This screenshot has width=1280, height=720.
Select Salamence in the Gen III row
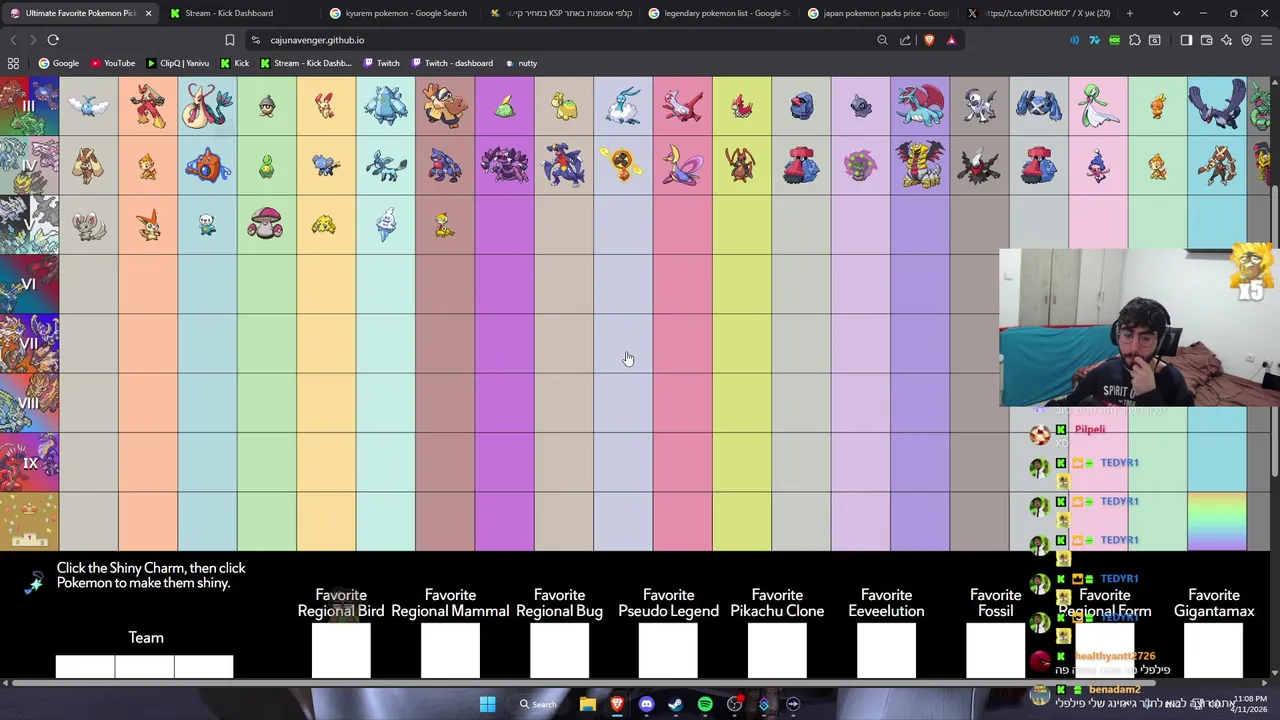[x=920, y=106]
